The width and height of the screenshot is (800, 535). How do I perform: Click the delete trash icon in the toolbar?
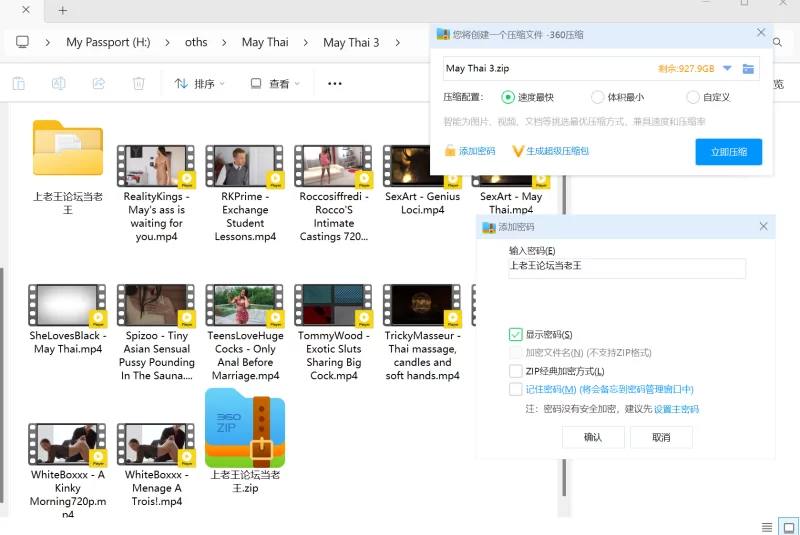[139, 84]
